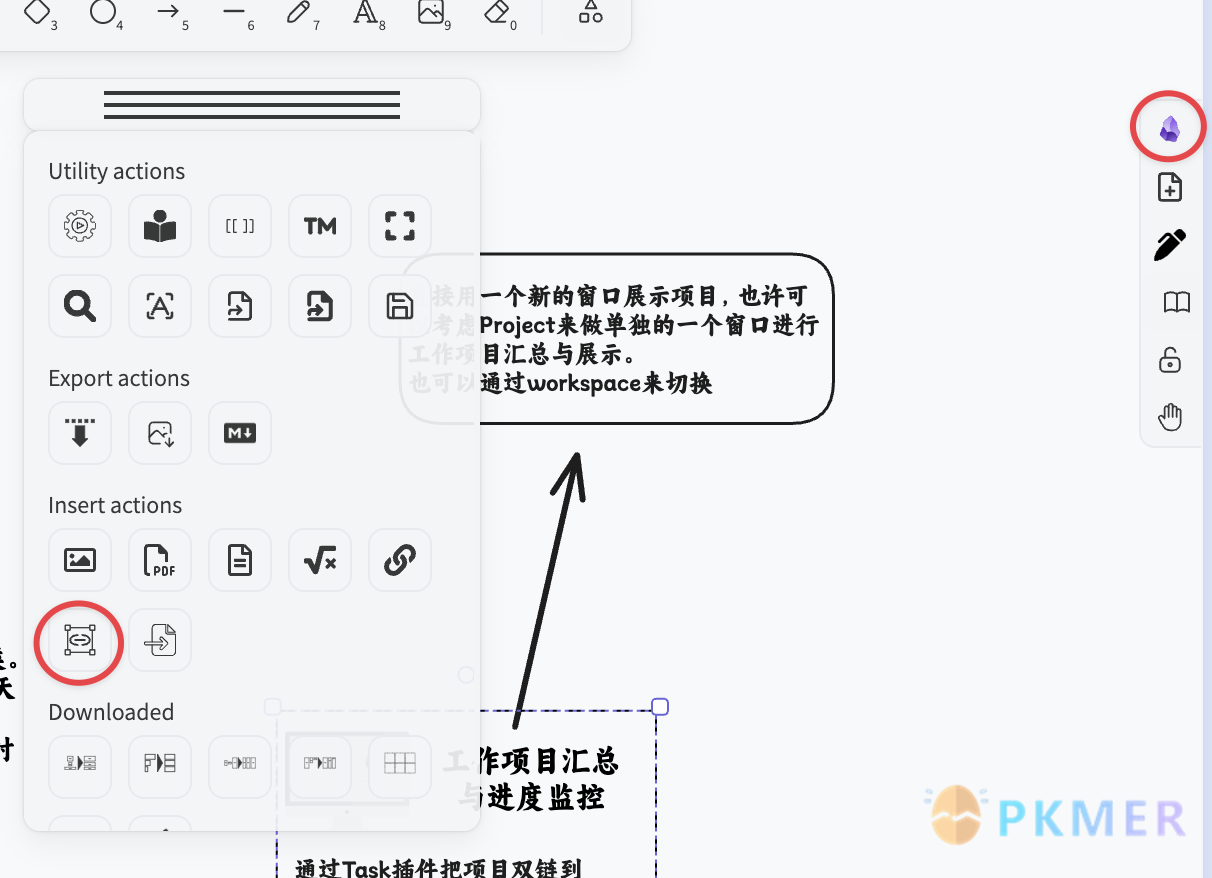Select the Freedraw pencil tool
This screenshot has height=878, width=1212.
coord(299,12)
